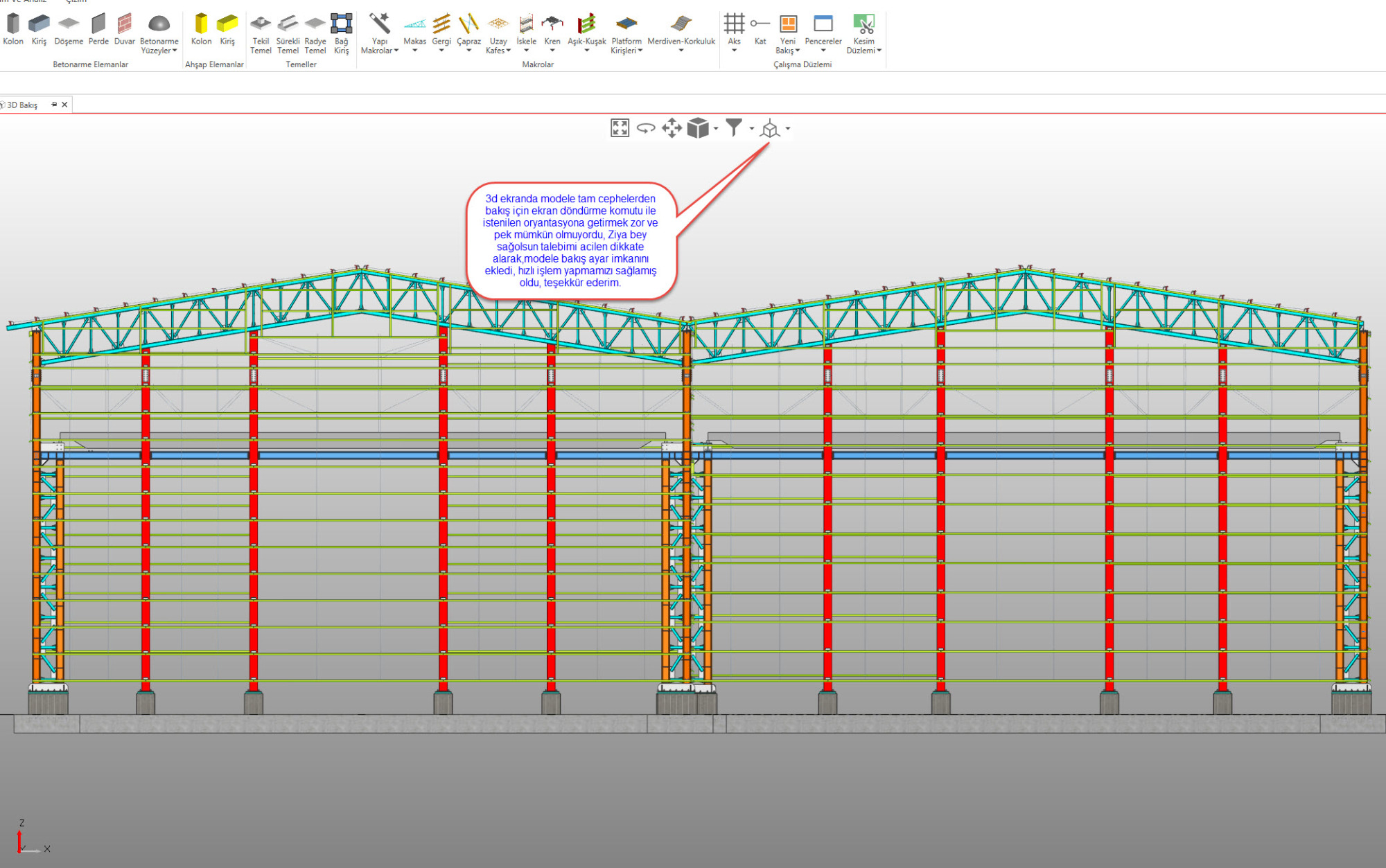Expand the filter funnel dropdown arrow

point(752,129)
